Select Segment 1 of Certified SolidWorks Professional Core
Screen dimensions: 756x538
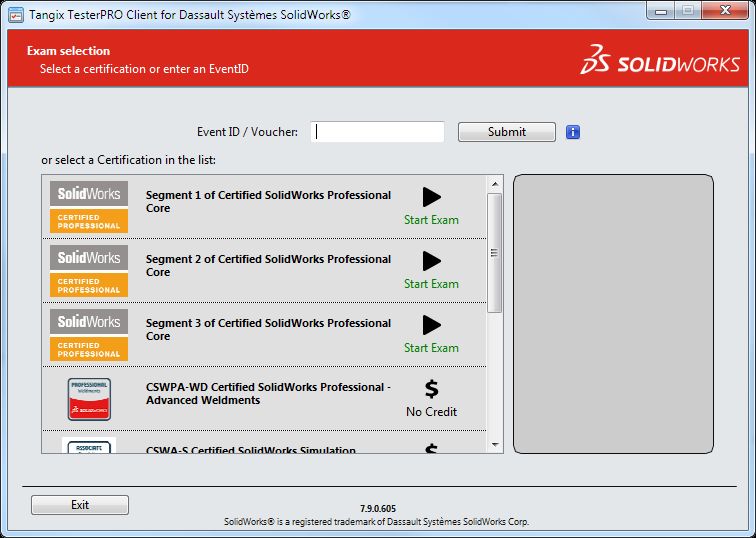(x=268, y=202)
